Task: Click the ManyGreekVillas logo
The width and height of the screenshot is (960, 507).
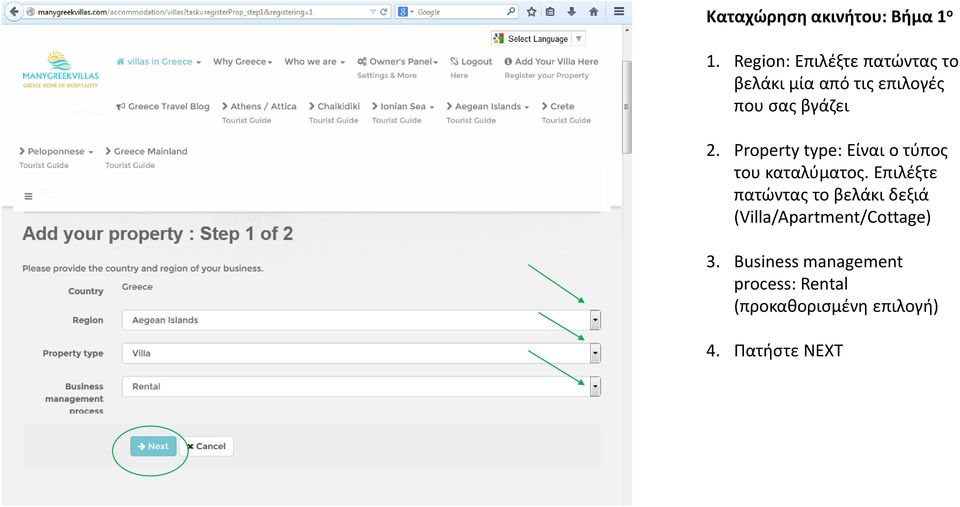Action: pos(60,69)
